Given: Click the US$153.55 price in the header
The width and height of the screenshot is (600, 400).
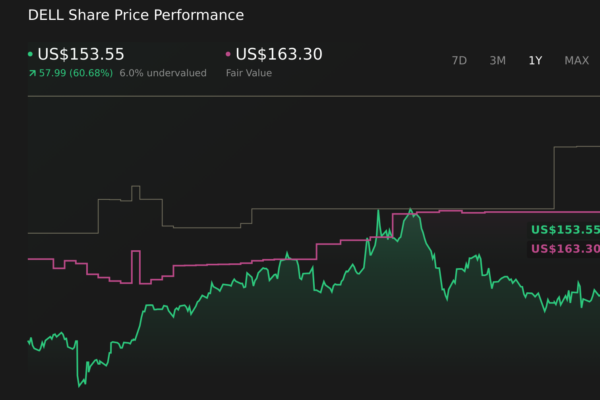Looking at the screenshot, I should tap(81, 54).
